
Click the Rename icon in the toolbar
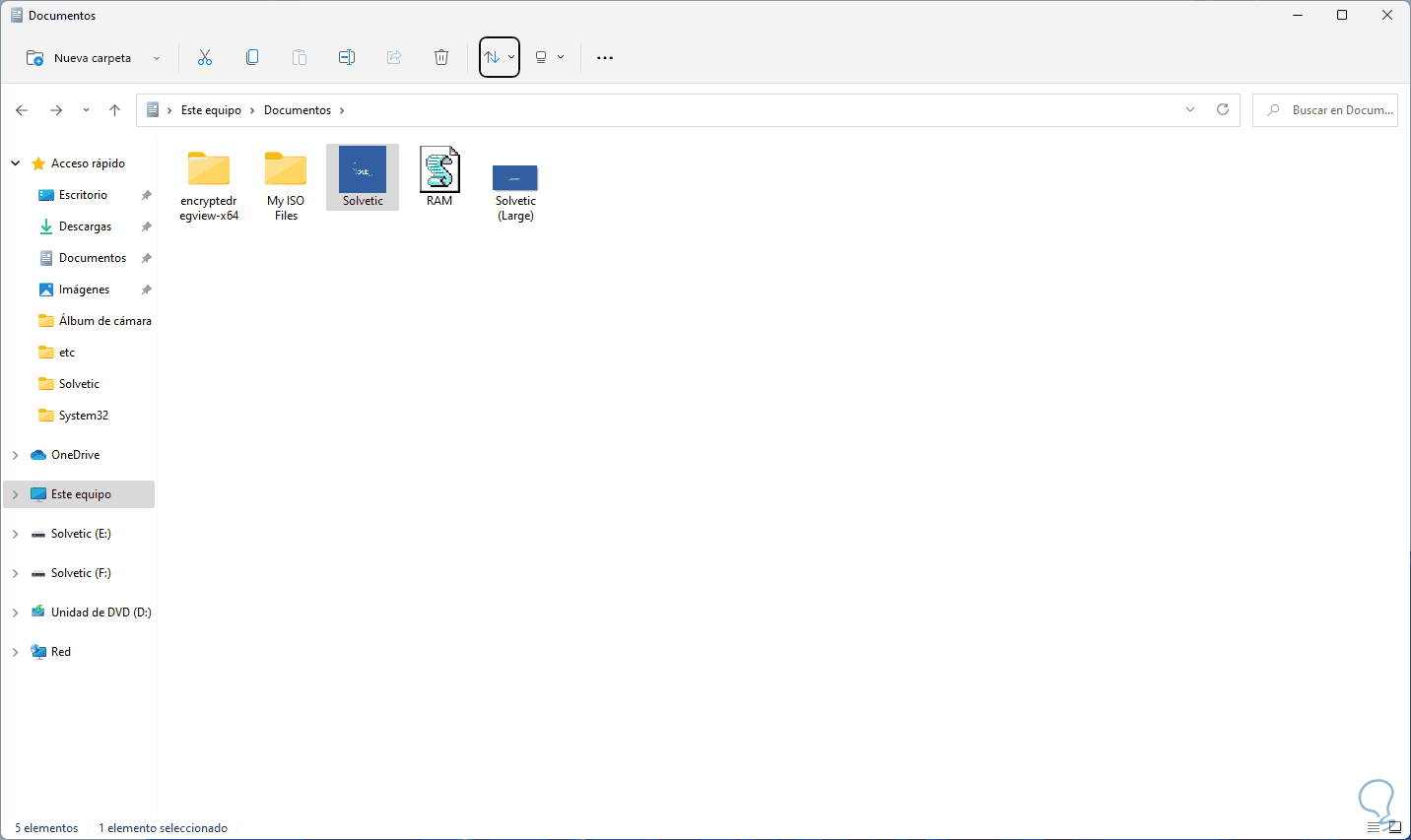(x=347, y=57)
